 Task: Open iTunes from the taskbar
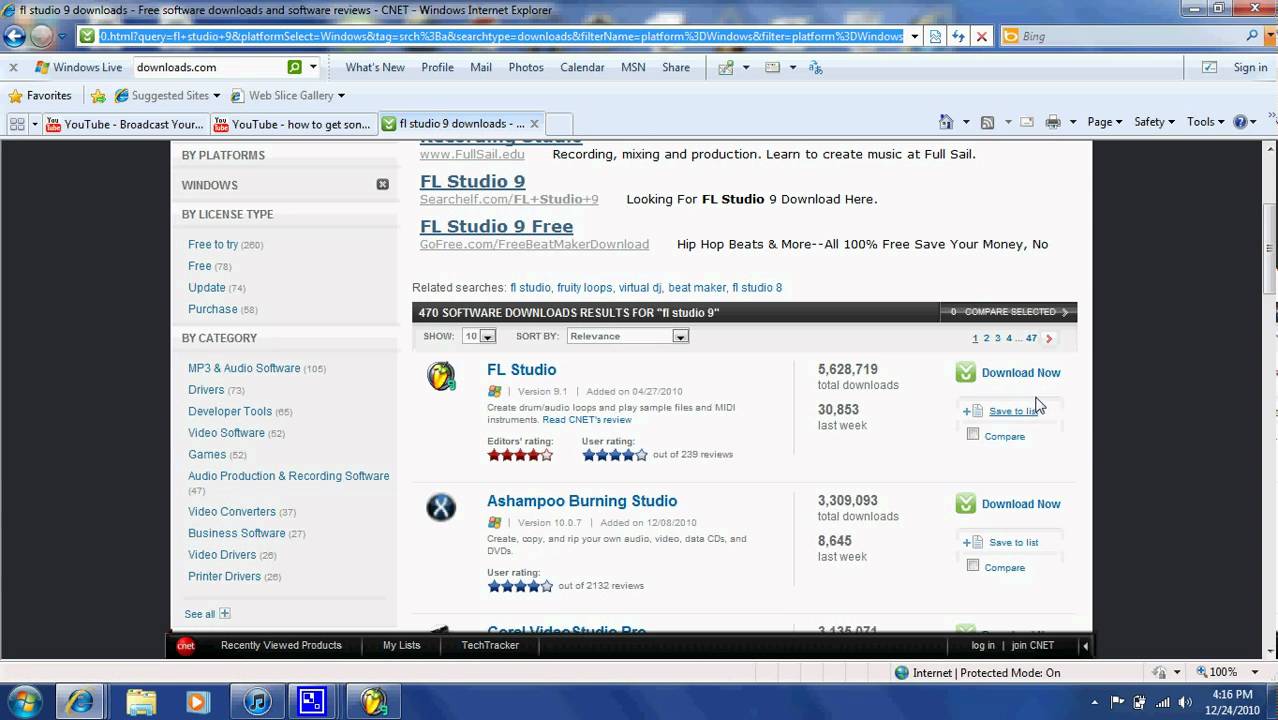tap(257, 701)
